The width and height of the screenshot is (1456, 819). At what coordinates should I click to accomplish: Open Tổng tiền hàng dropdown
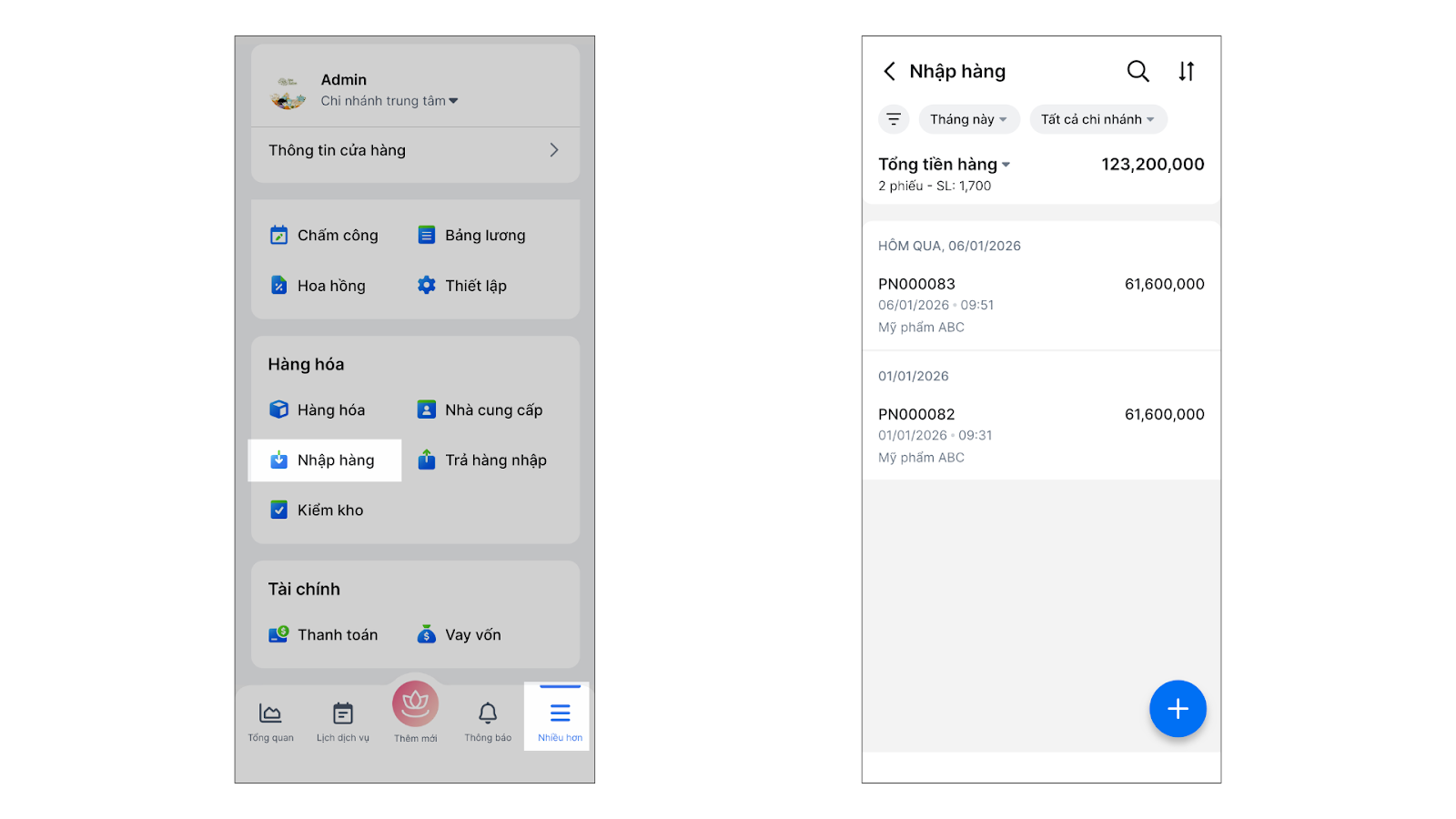tap(944, 165)
